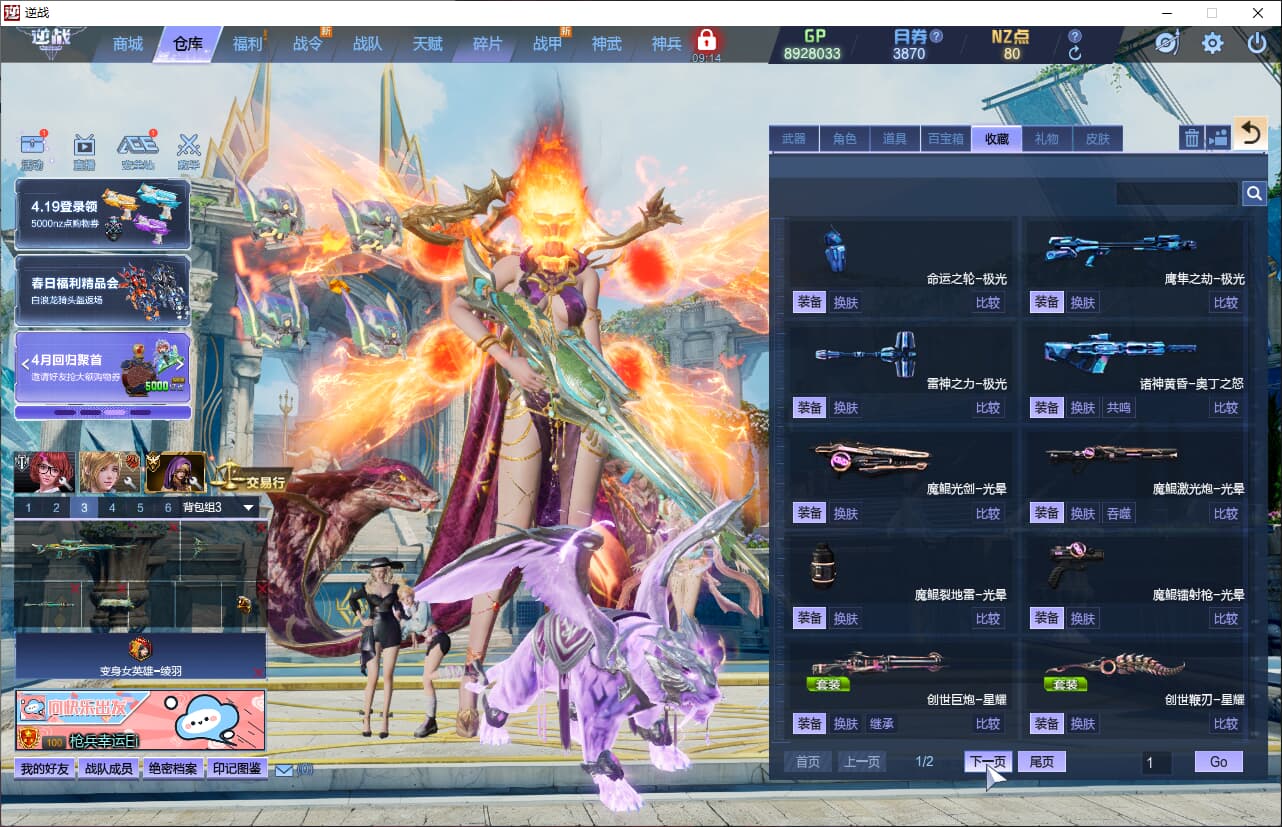This screenshot has height=827, width=1282.
Task: Select the blonde character portrait
Action: [x=110, y=472]
